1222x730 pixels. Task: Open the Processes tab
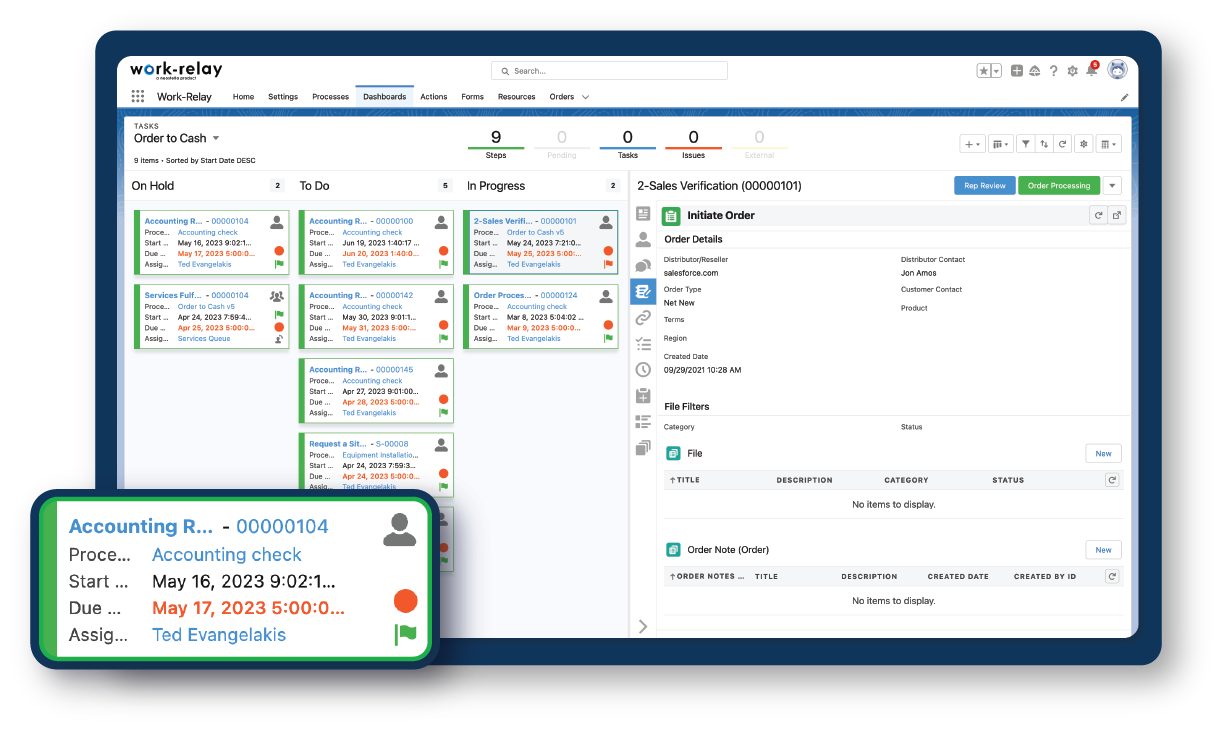pyautogui.click(x=330, y=97)
